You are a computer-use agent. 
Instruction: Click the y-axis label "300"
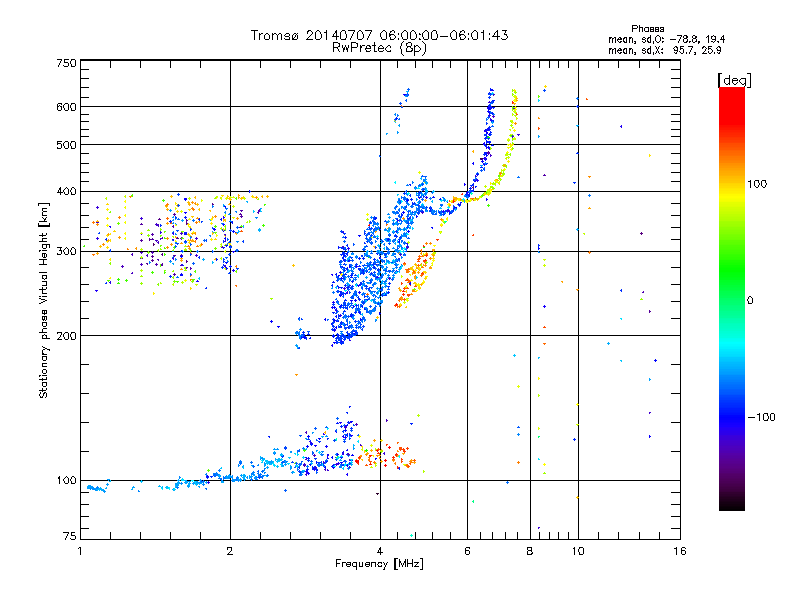pyautogui.click(x=66, y=251)
